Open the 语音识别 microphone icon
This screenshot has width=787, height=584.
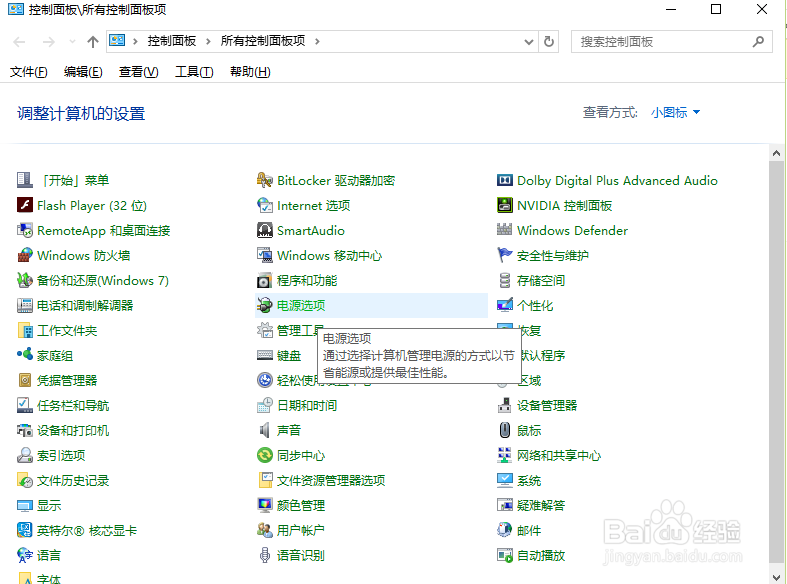(x=265, y=555)
